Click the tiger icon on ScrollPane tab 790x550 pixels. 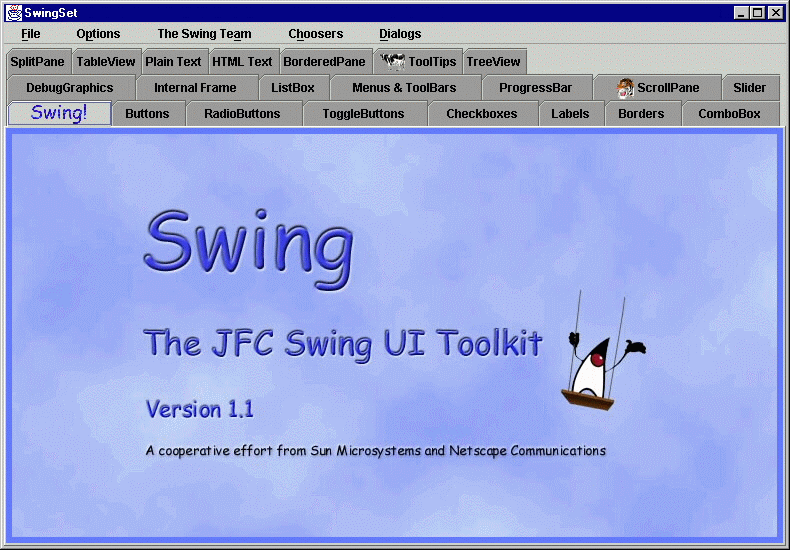tap(625, 88)
